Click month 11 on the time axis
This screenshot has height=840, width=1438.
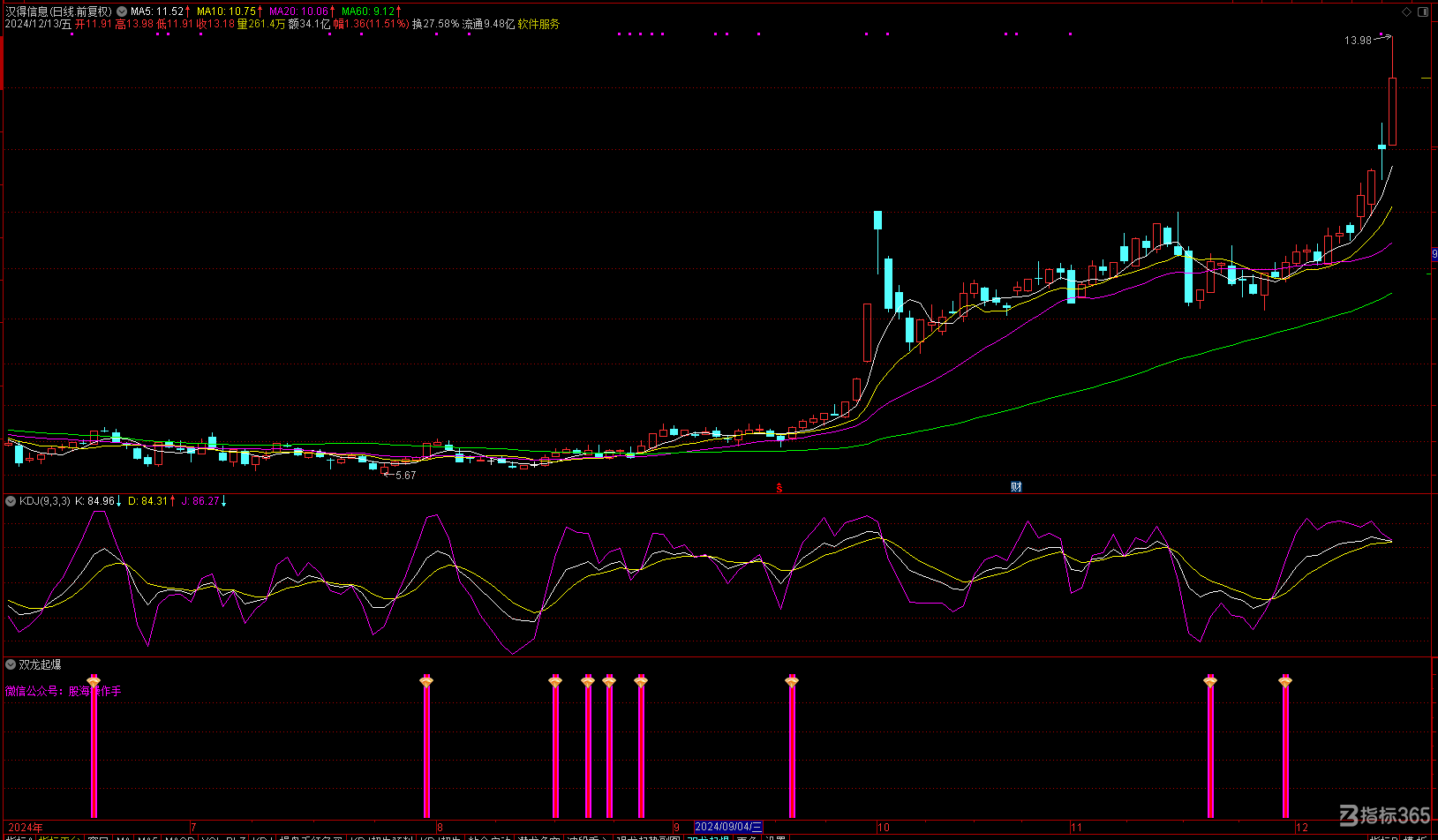(1076, 828)
